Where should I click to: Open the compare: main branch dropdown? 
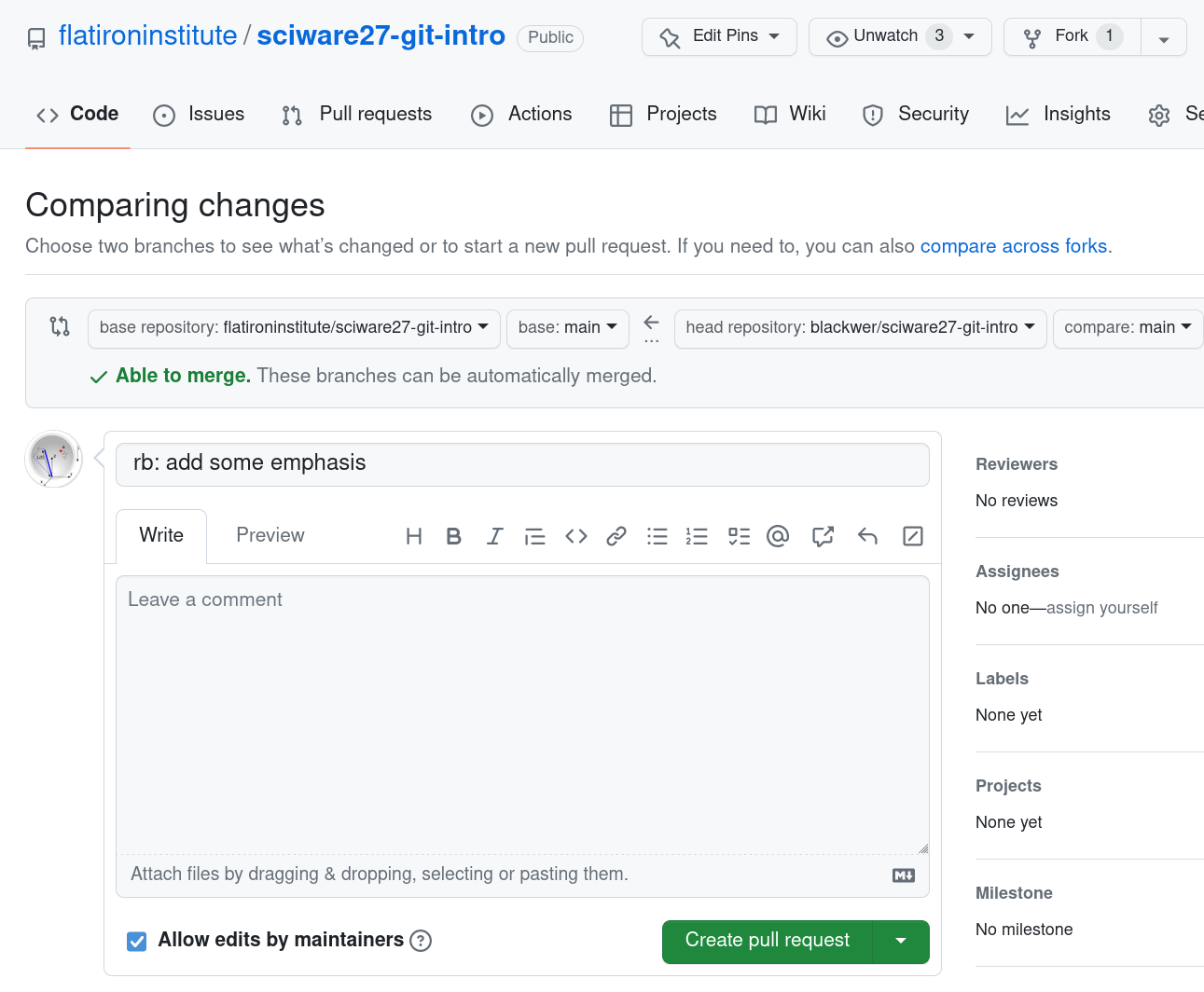(1128, 328)
